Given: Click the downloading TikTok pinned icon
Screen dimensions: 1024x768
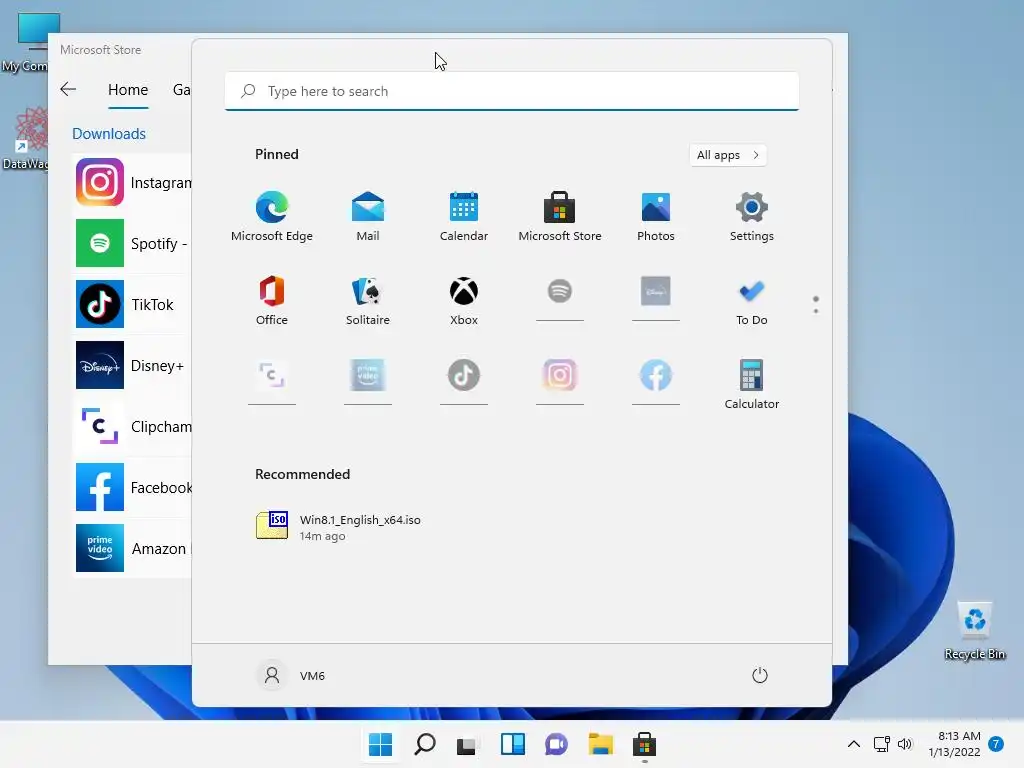Looking at the screenshot, I should tap(464, 383).
